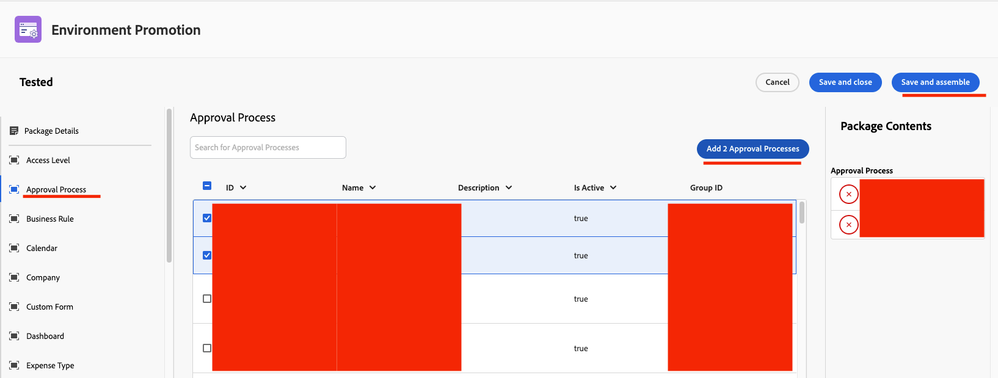The image size is (998, 378).
Task: Open the Is Active column dropdown
Action: [612, 188]
